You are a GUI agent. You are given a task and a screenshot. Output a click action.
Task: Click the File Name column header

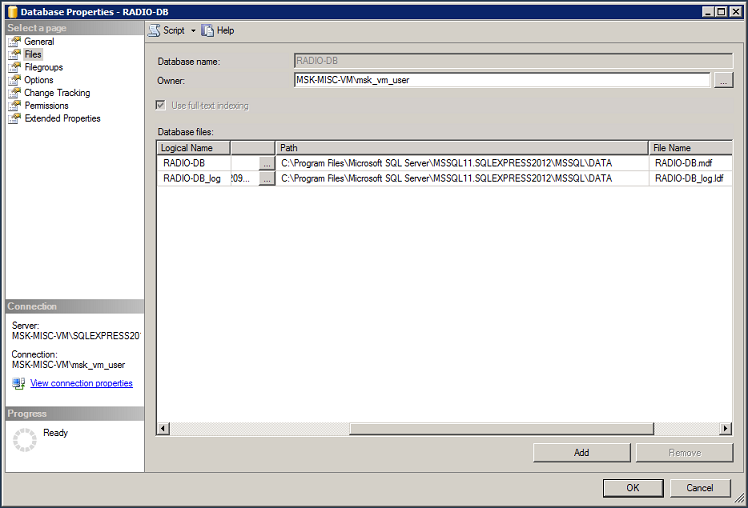691,148
